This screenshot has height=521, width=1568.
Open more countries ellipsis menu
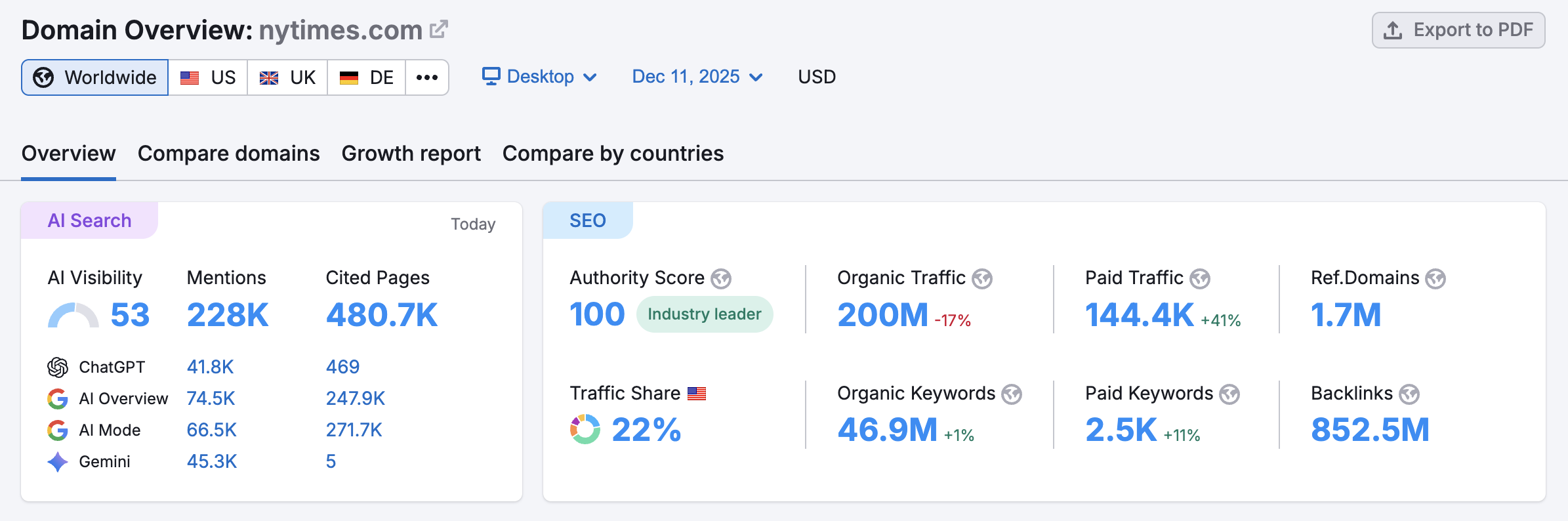[427, 77]
